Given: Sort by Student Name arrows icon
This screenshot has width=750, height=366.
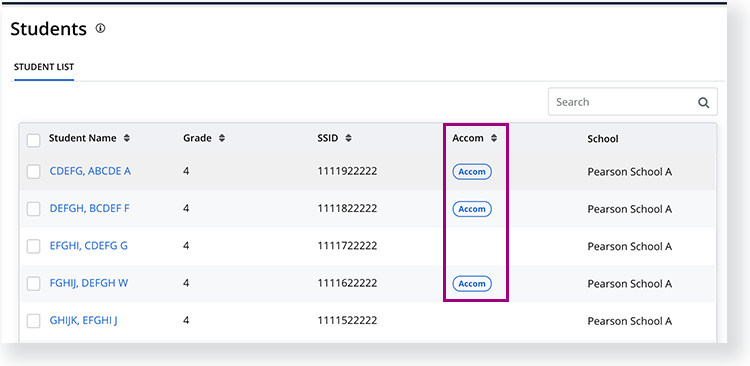Looking at the screenshot, I should coord(126,138).
